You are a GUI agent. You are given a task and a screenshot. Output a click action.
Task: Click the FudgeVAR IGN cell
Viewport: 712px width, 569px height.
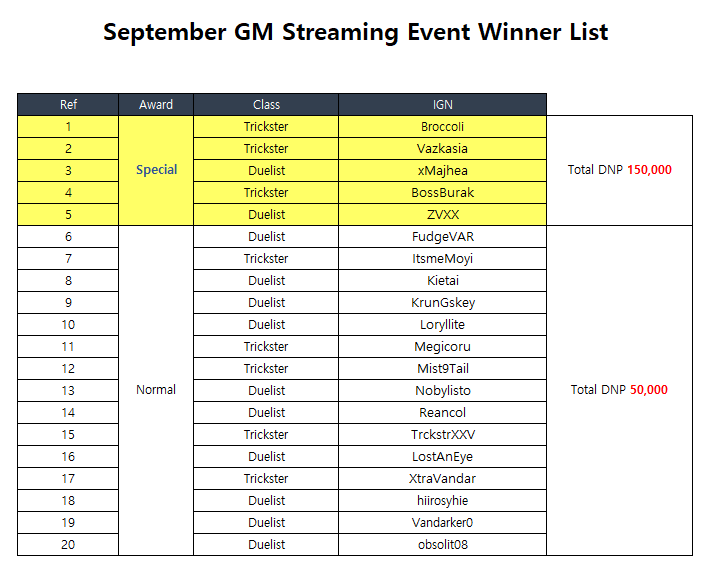coord(442,237)
